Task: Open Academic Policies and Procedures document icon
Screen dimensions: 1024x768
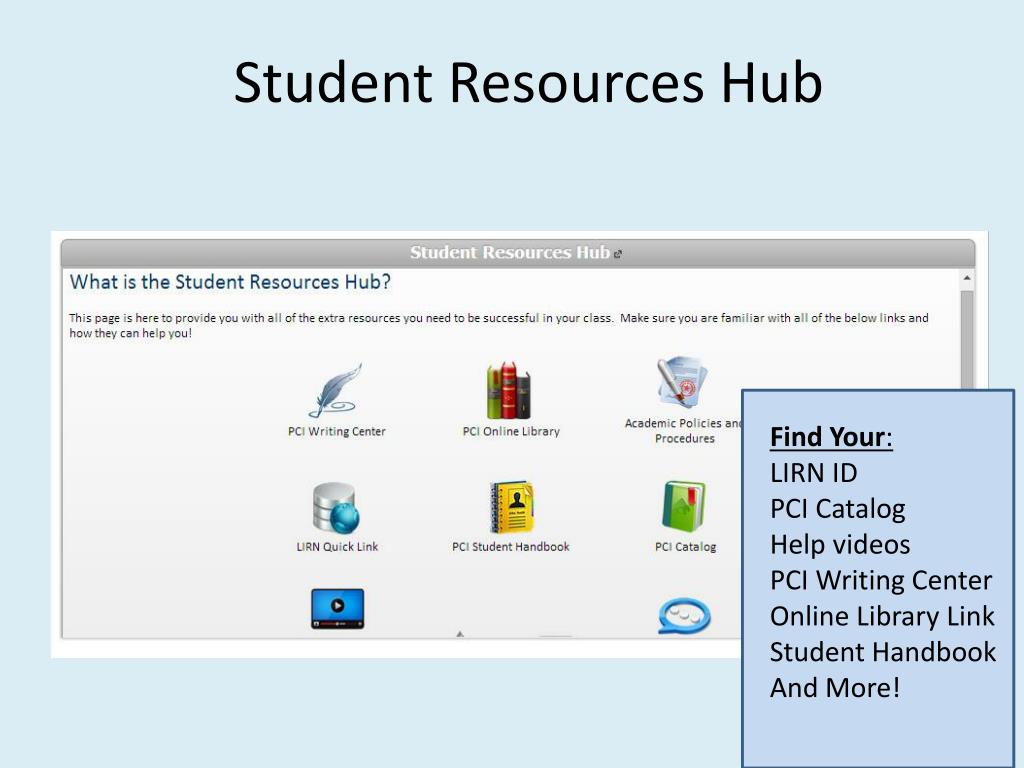Action: pos(682,381)
